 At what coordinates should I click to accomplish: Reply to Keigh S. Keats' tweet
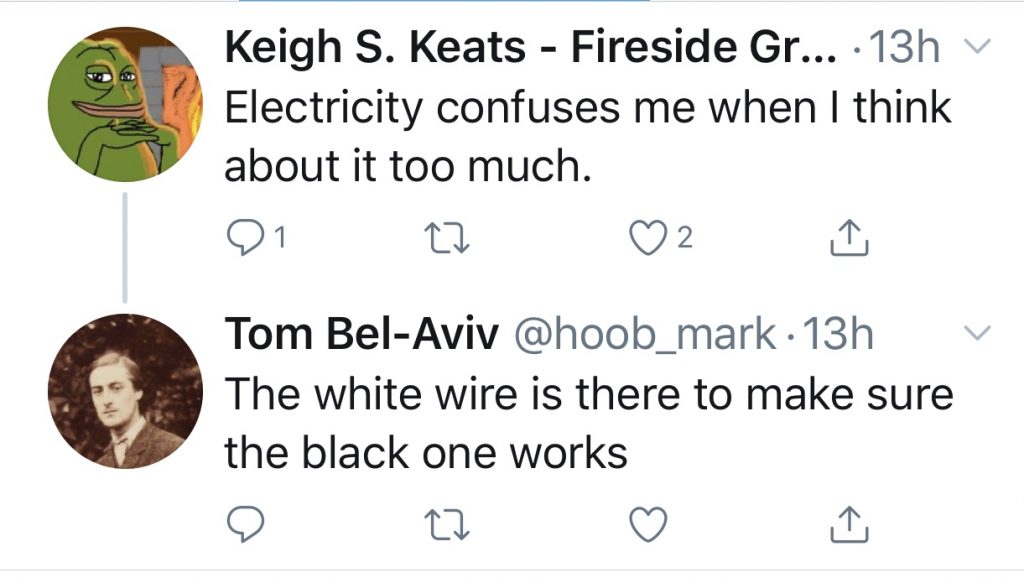click(x=246, y=238)
